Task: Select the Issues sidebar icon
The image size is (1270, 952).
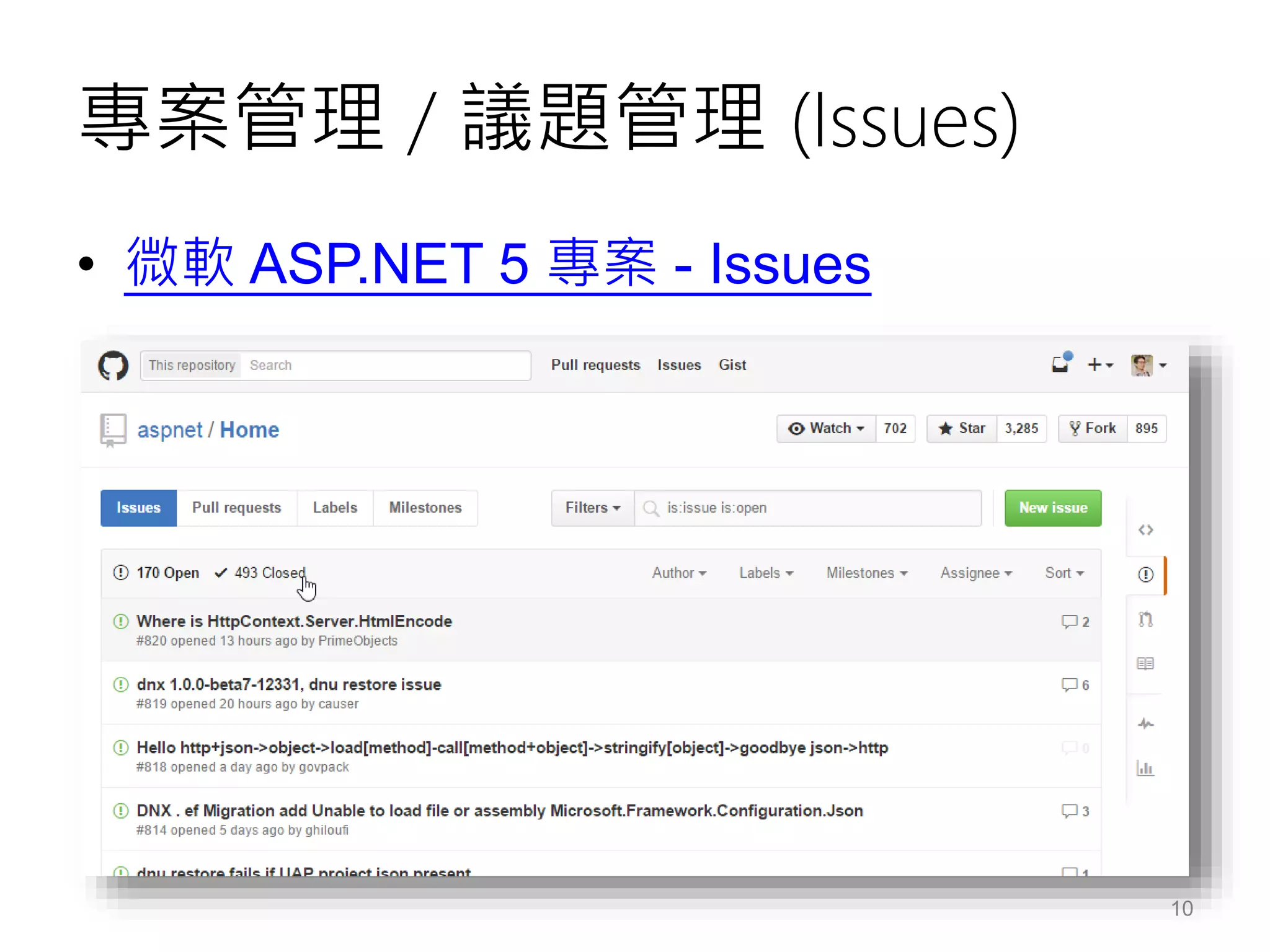Action: 1145,575
